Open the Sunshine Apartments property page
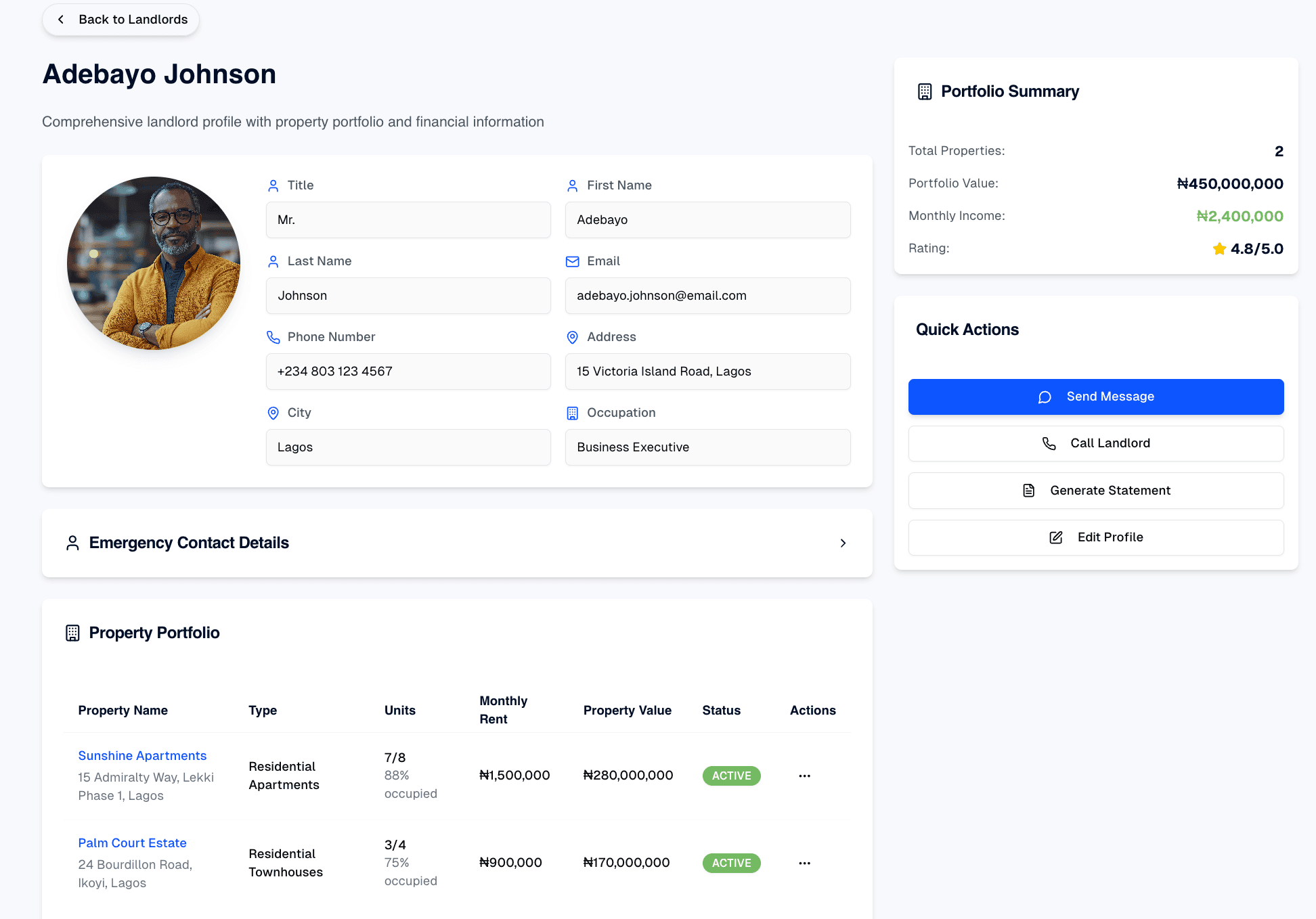The height and width of the screenshot is (919, 1316). tap(142, 755)
